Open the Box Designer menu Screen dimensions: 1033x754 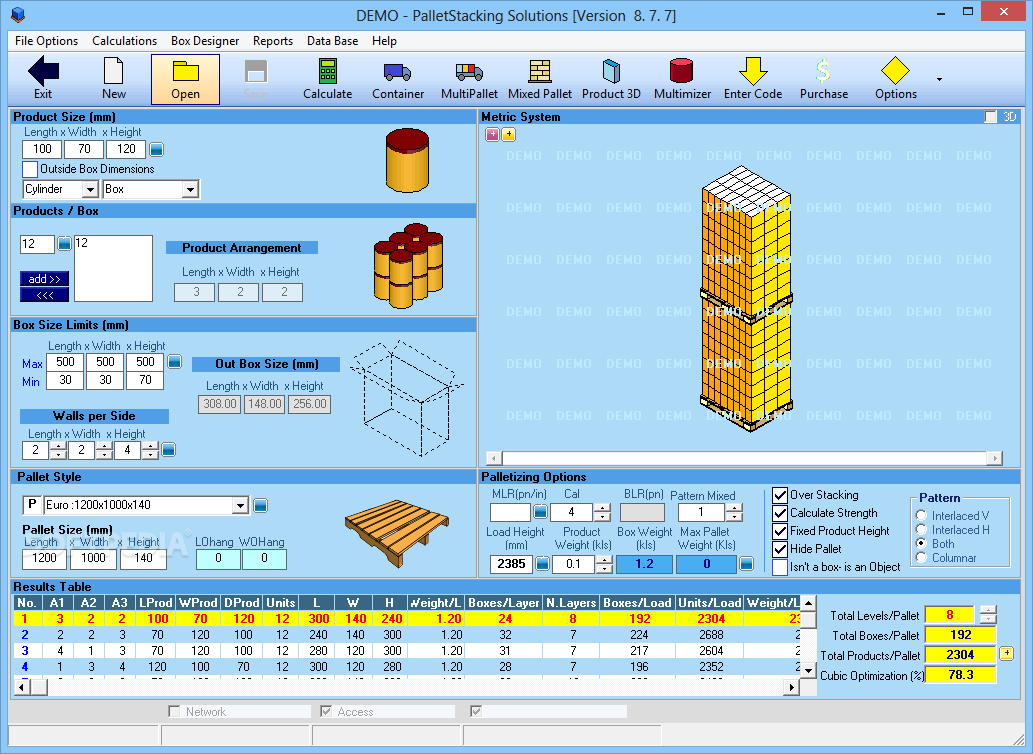coord(205,41)
